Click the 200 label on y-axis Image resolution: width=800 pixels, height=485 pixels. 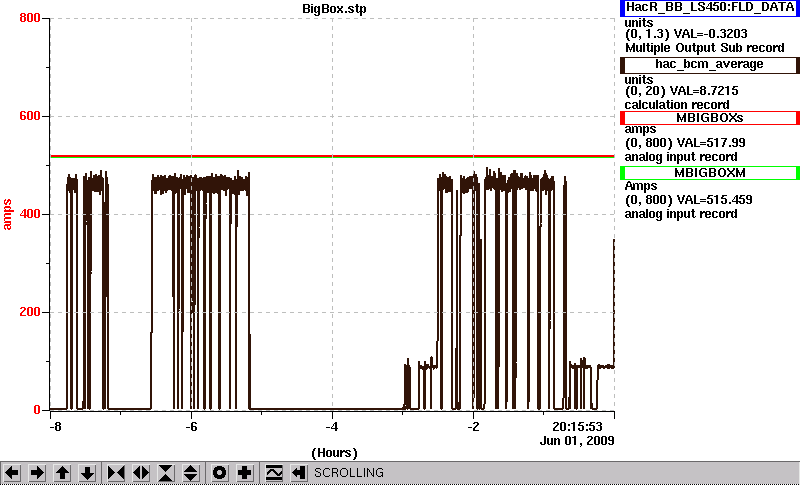pos(30,312)
